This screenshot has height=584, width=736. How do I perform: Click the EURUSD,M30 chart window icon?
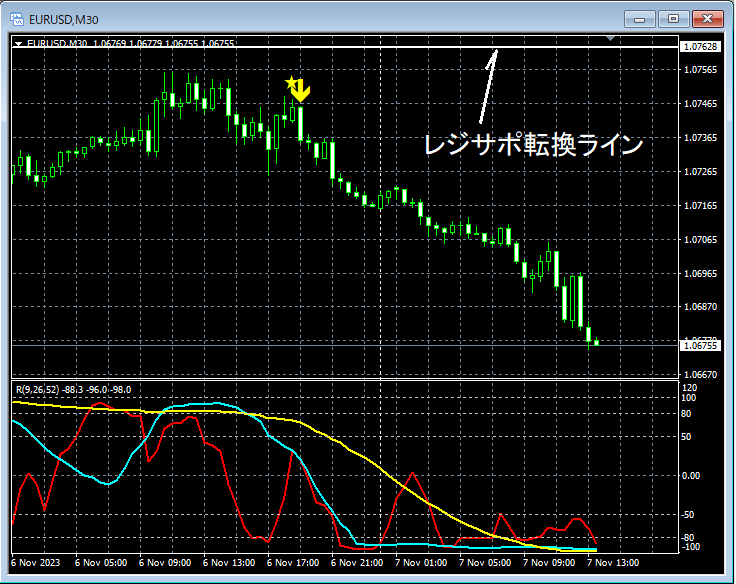tap(17, 19)
